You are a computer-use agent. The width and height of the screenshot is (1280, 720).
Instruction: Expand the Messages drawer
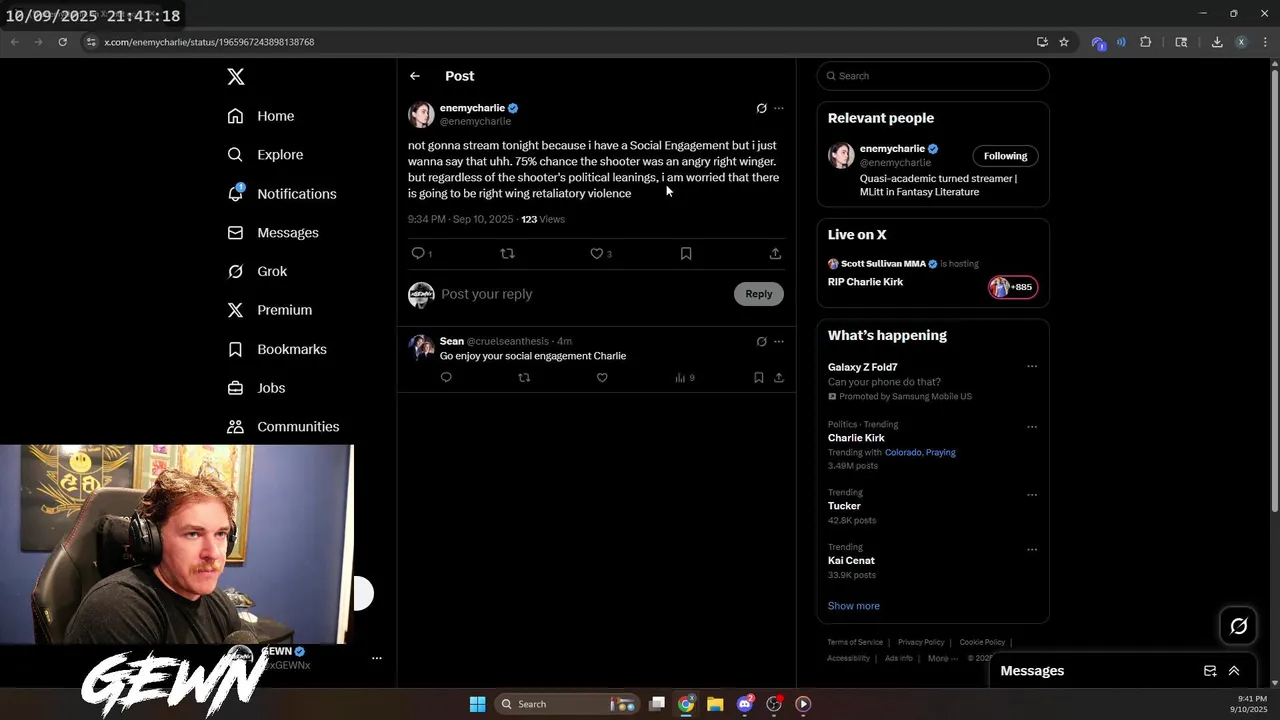point(1234,671)
